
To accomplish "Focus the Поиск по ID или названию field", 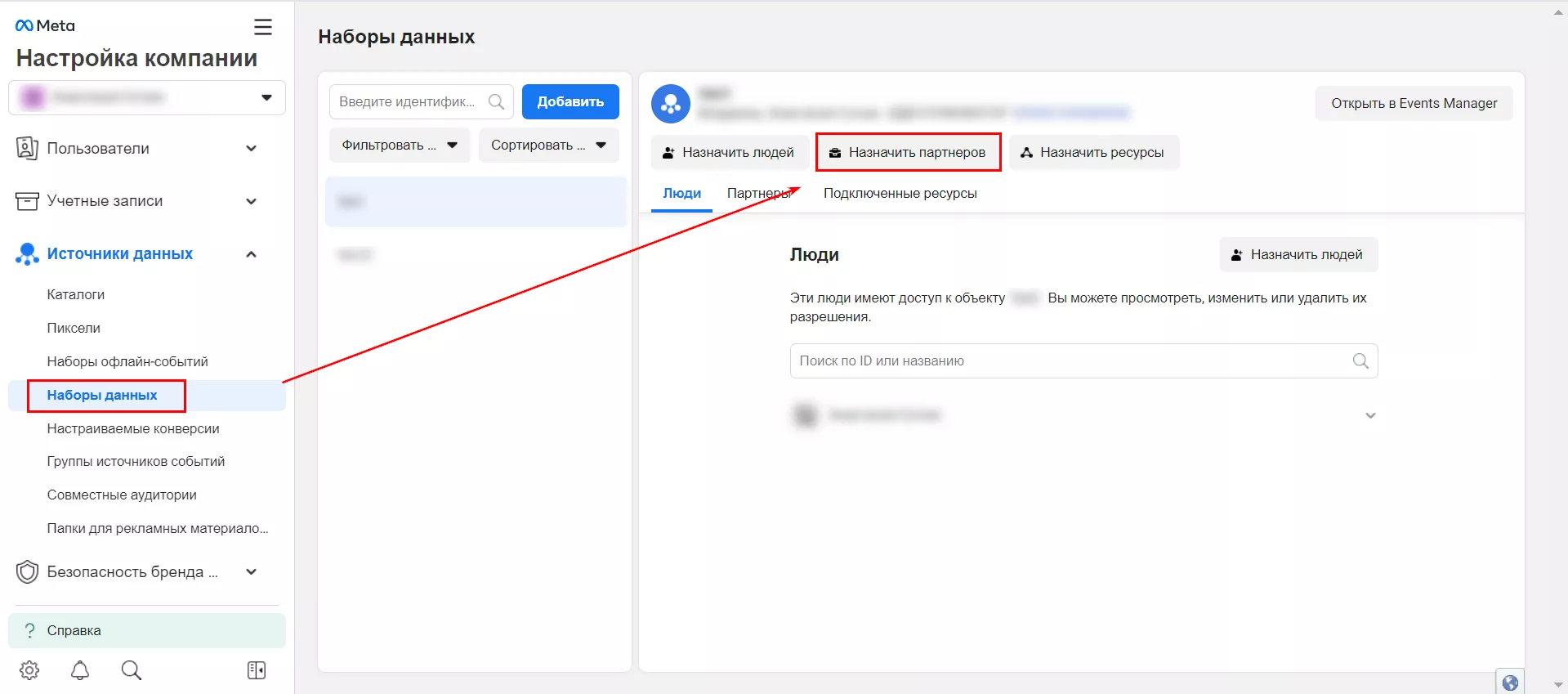I will [1083, 360].
